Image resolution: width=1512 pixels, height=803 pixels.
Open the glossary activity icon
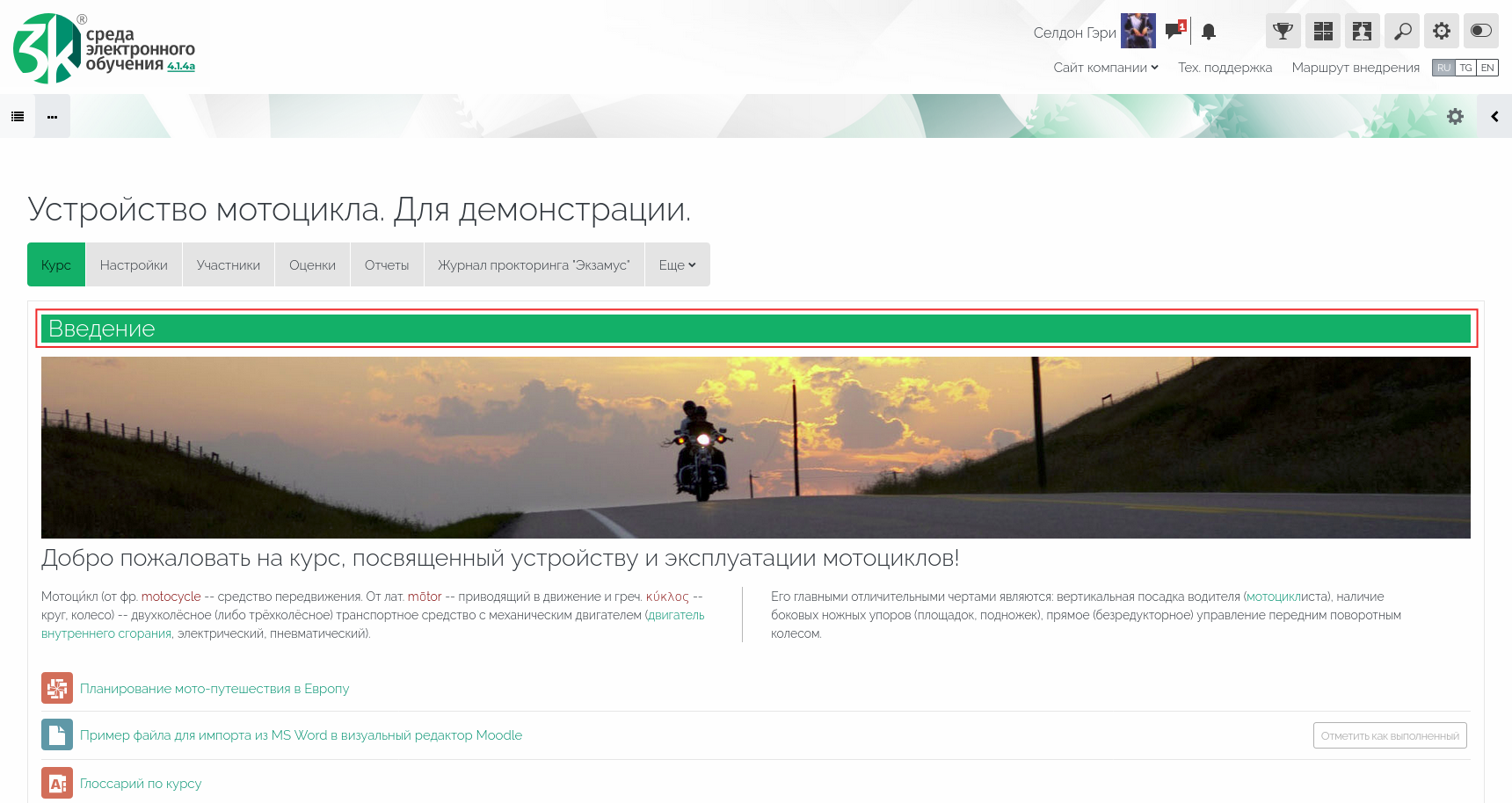57,784
